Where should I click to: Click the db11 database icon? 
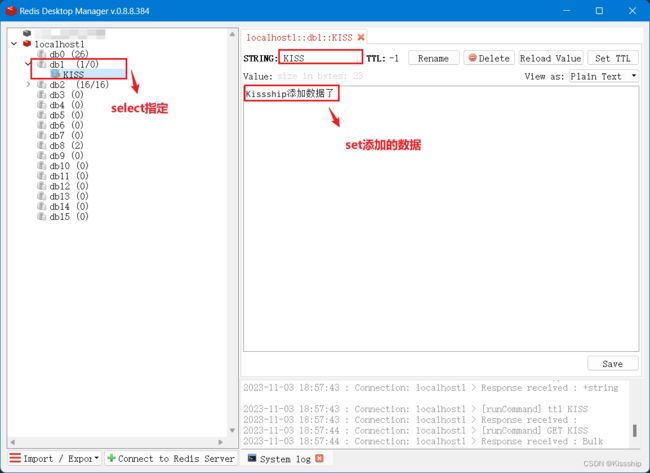tap(41, 176)
